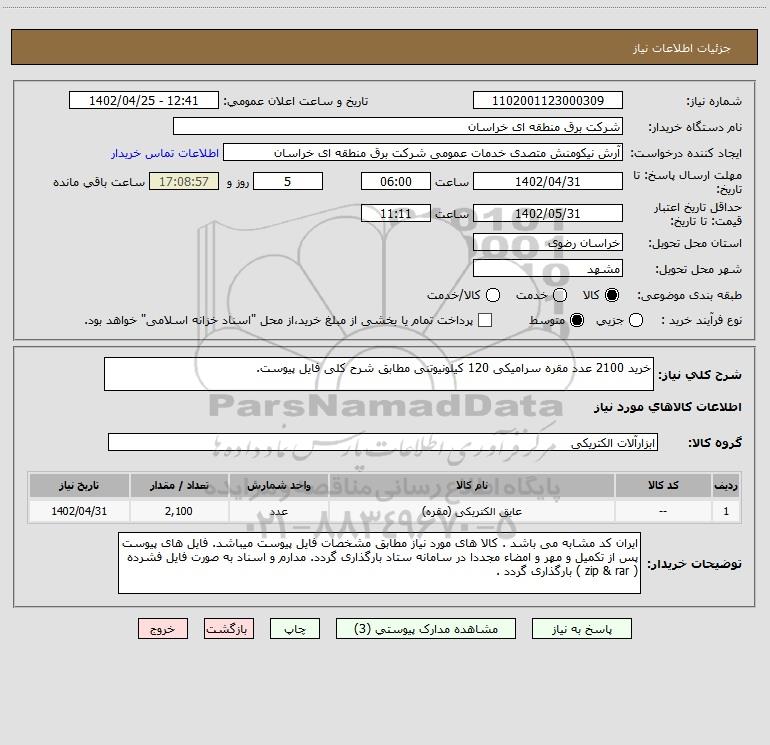Click the remaining time 17:08:57 field
The width and height of the screenshot is (770, 745).
pyautogui.click(x=184, y=181)
